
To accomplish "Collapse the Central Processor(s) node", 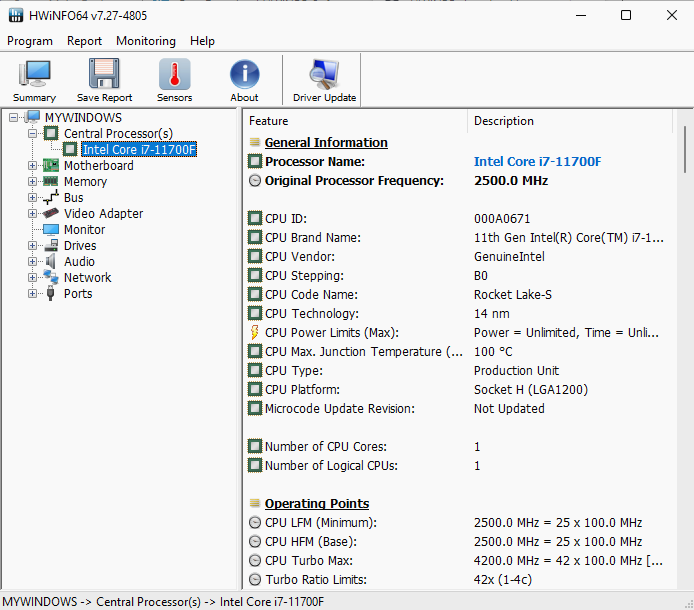I will coord(33,134).
